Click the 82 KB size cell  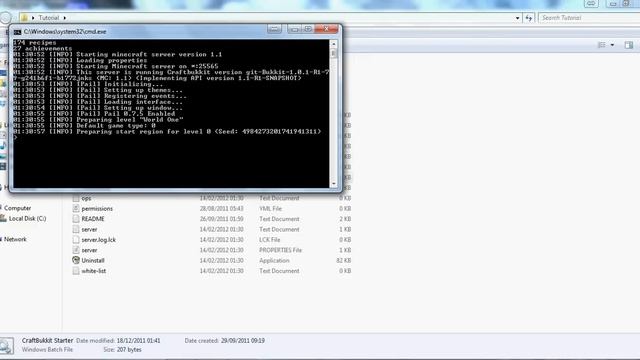pyautogui.click(x=344, y=260)
